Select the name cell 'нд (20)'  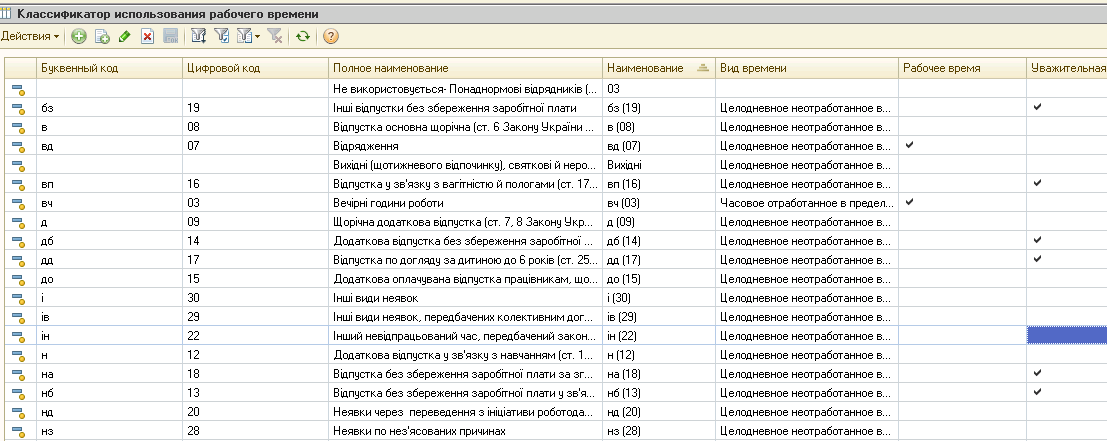click(x=659, y=412)
